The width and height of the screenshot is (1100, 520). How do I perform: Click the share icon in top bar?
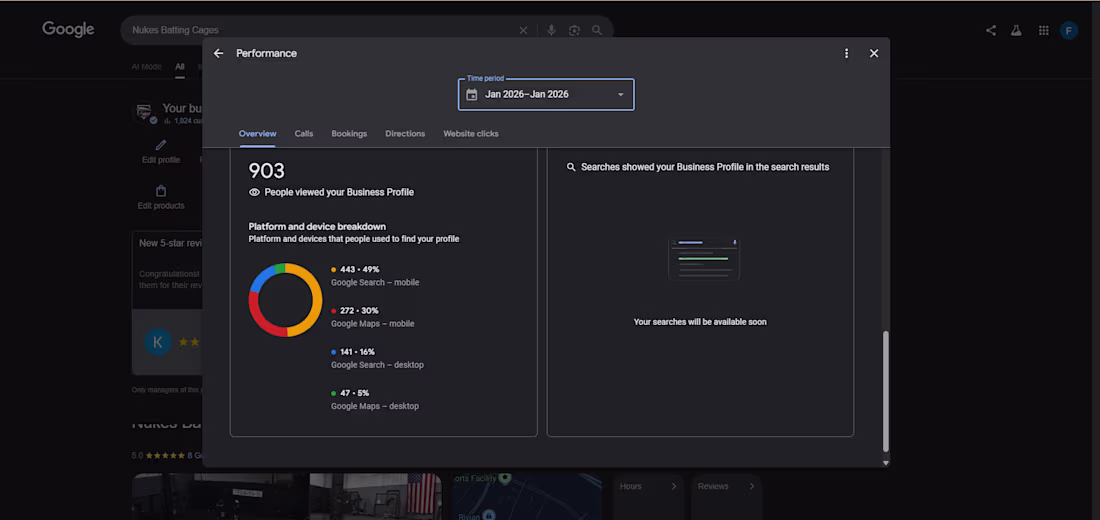click(x=991, y=30)
